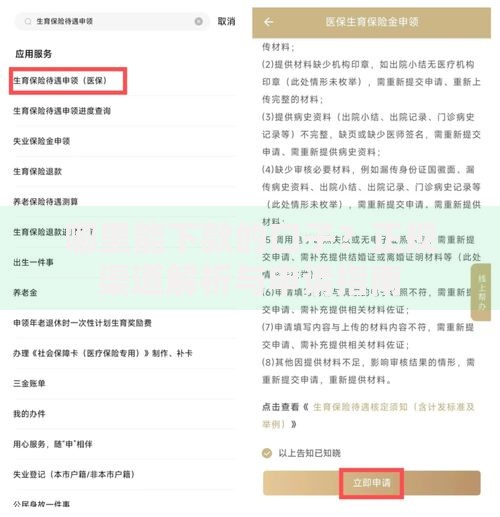Viewport: 500px width, 517px height.
Task: Tap 取消 to cancel the search
Action: (226, 21)
